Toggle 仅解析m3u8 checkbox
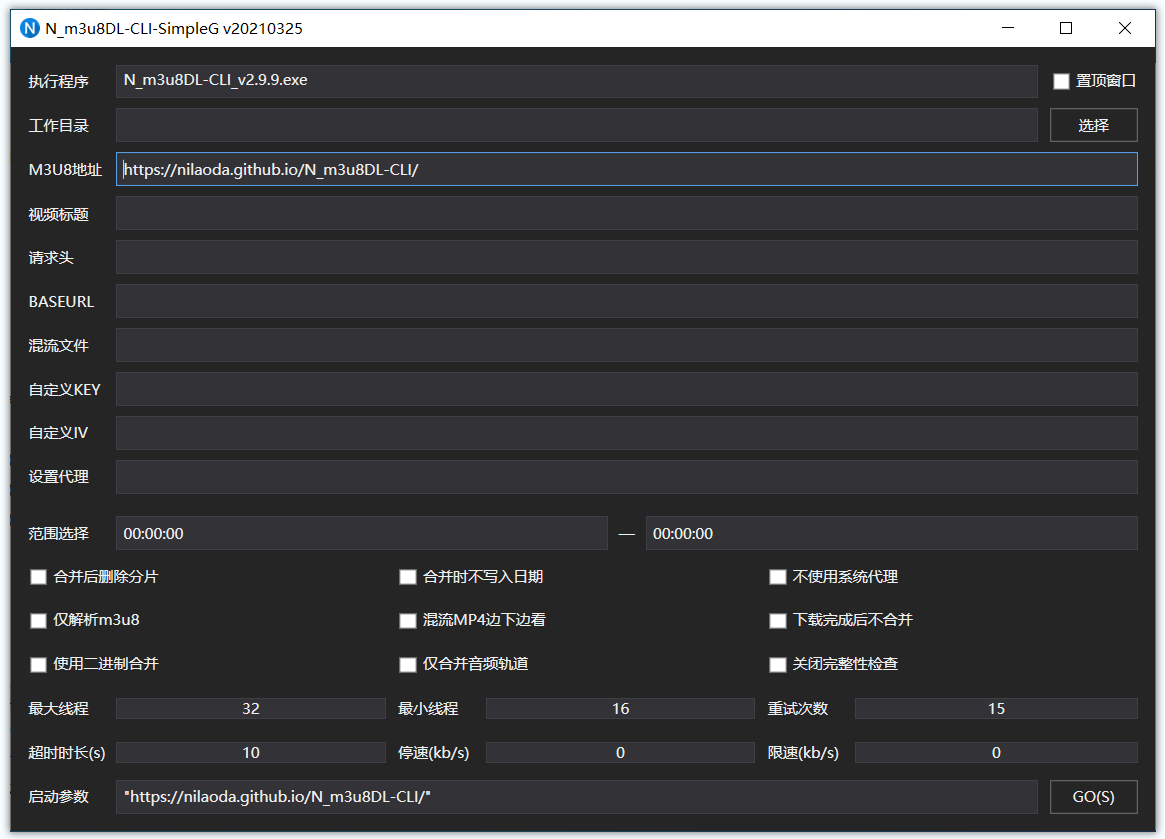 point(38,621)
